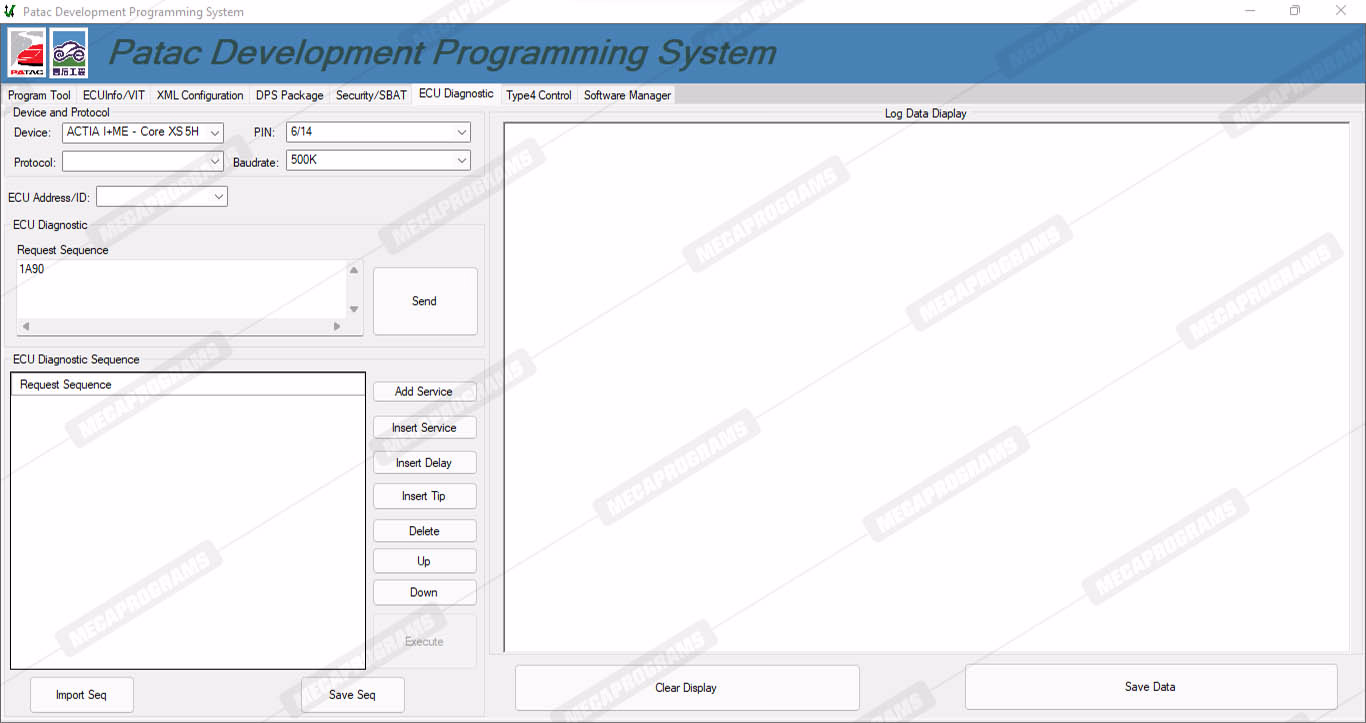
Task: Click the Send button
Action: (425, 301)
